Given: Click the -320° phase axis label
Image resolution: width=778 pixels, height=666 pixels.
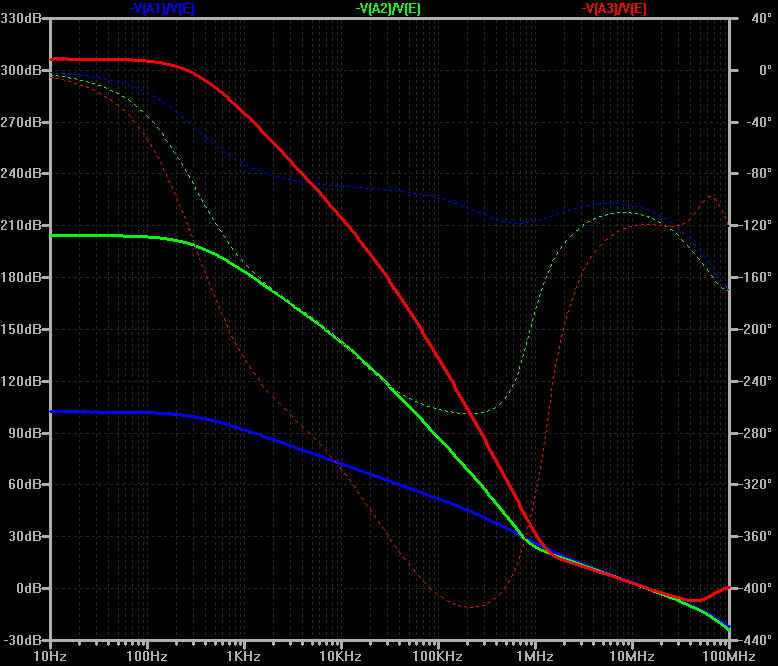Looking at the screenshot, I should tap(756, 484).
